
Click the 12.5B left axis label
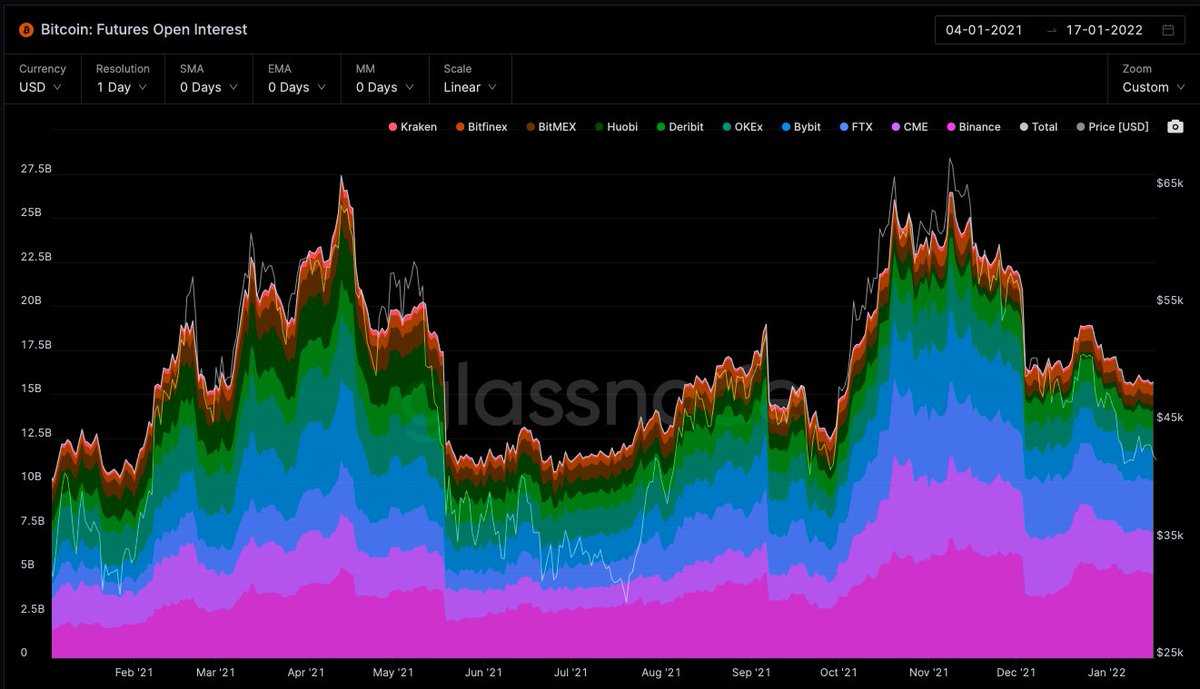tap(37, 433)
